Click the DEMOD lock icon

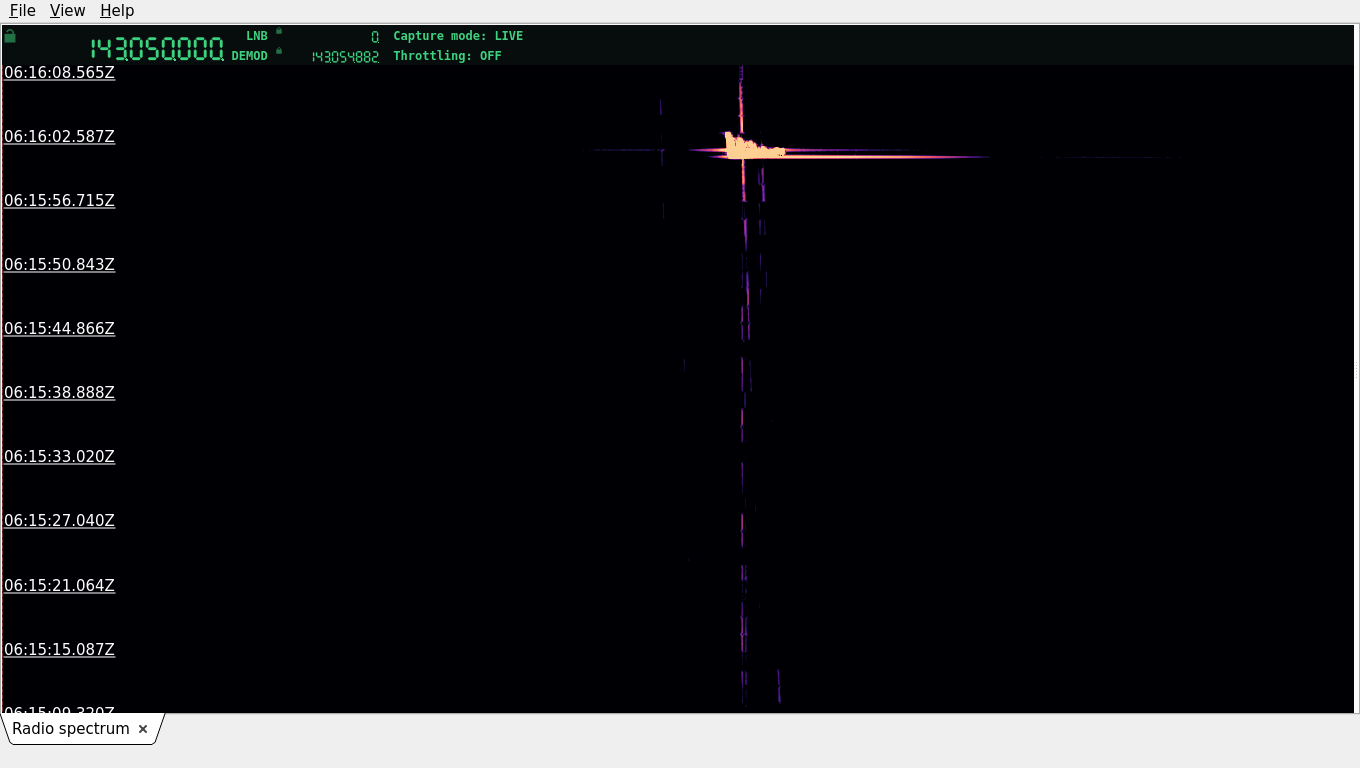pyautogui.click(x=279, y=51)
